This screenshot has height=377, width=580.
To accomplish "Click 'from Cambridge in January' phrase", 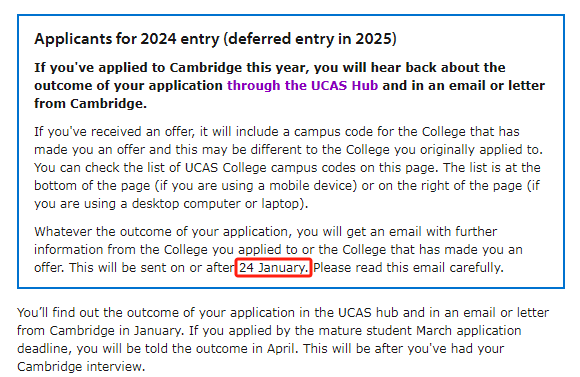I will 100,330.
